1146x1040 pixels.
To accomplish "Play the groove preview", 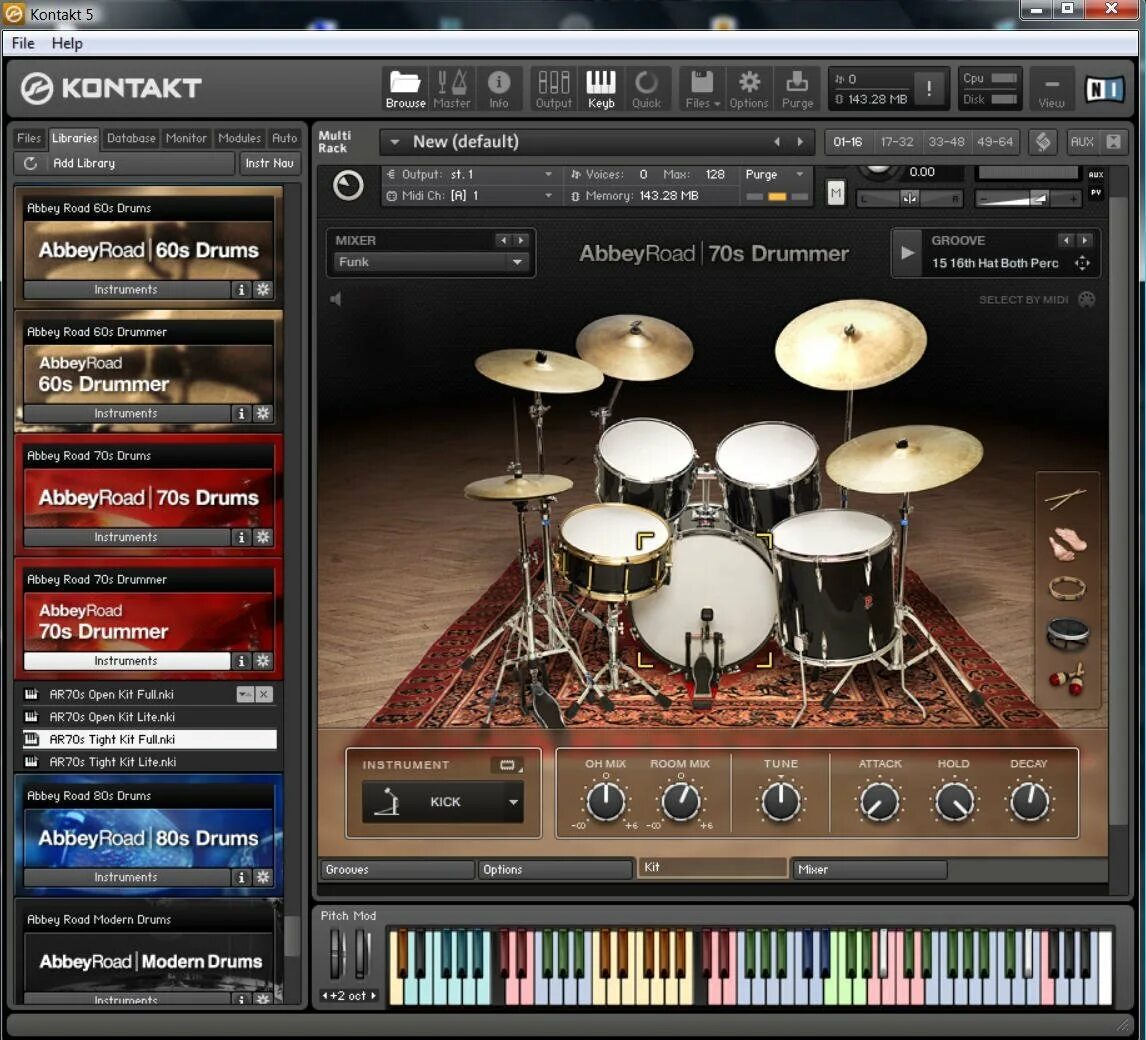I will point(907,253).
